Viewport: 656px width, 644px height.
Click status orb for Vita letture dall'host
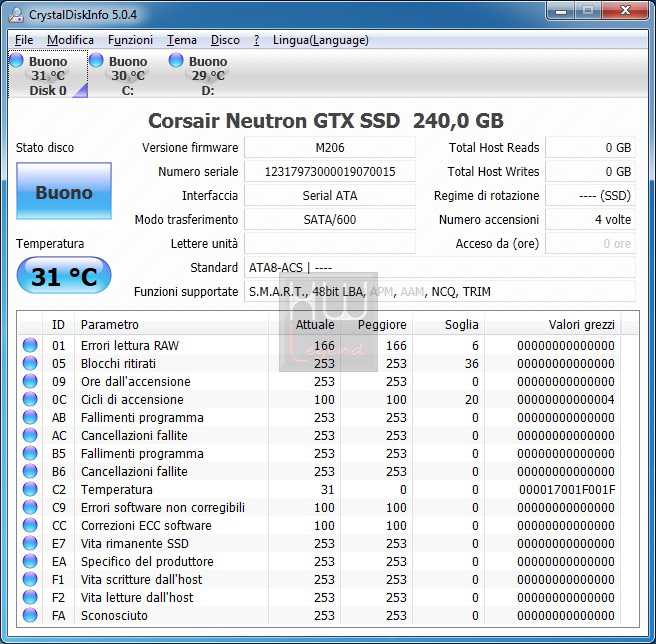30,597
